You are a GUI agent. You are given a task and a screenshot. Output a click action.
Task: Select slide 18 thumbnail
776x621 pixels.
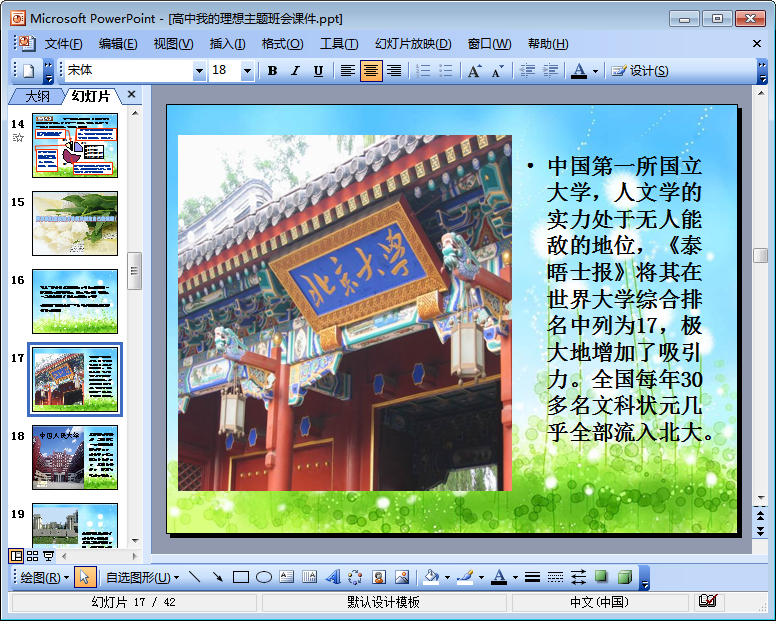click(x=75, y=457)
